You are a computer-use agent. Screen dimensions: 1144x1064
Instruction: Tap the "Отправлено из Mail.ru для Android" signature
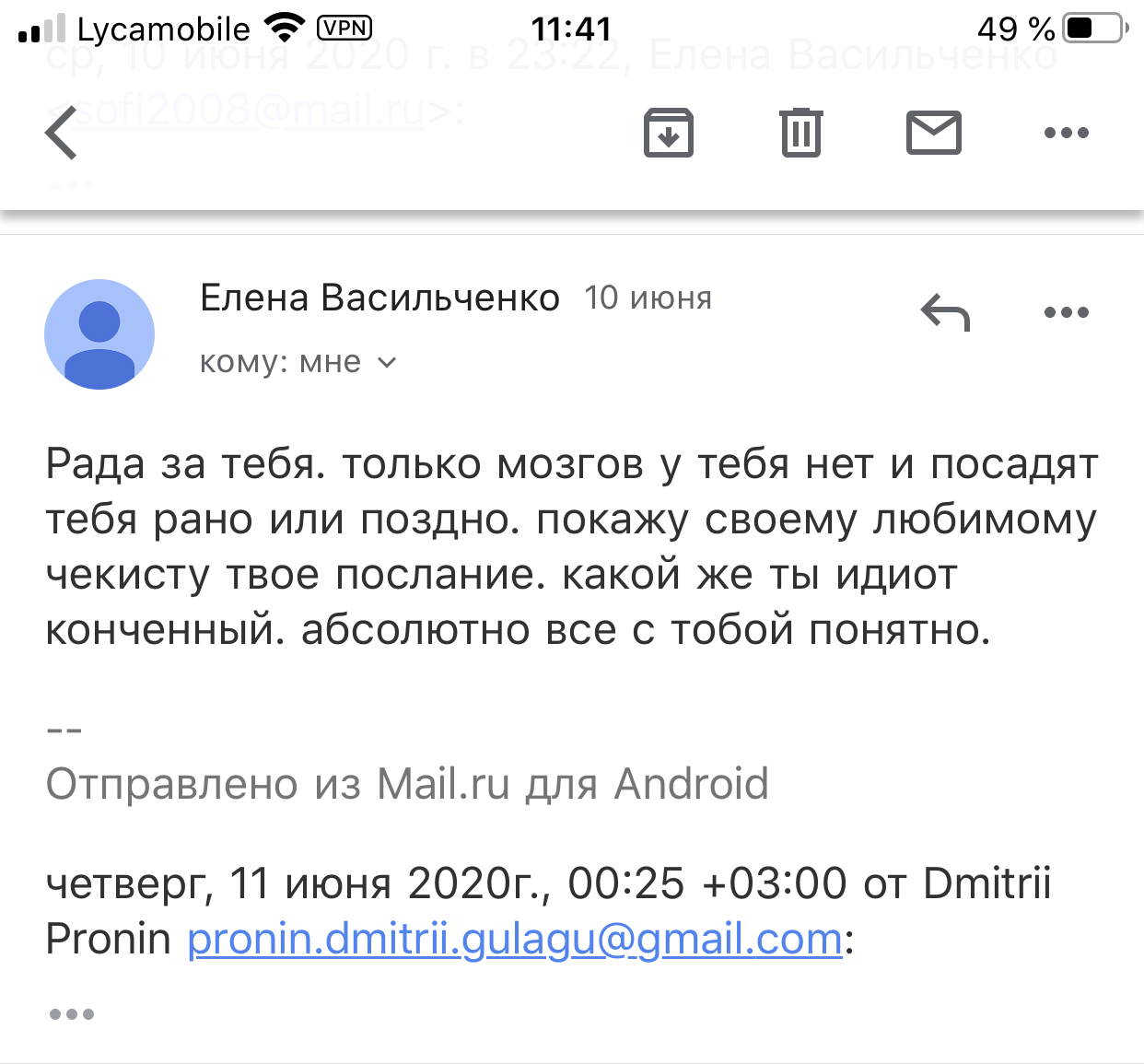[x=407, y=784]
